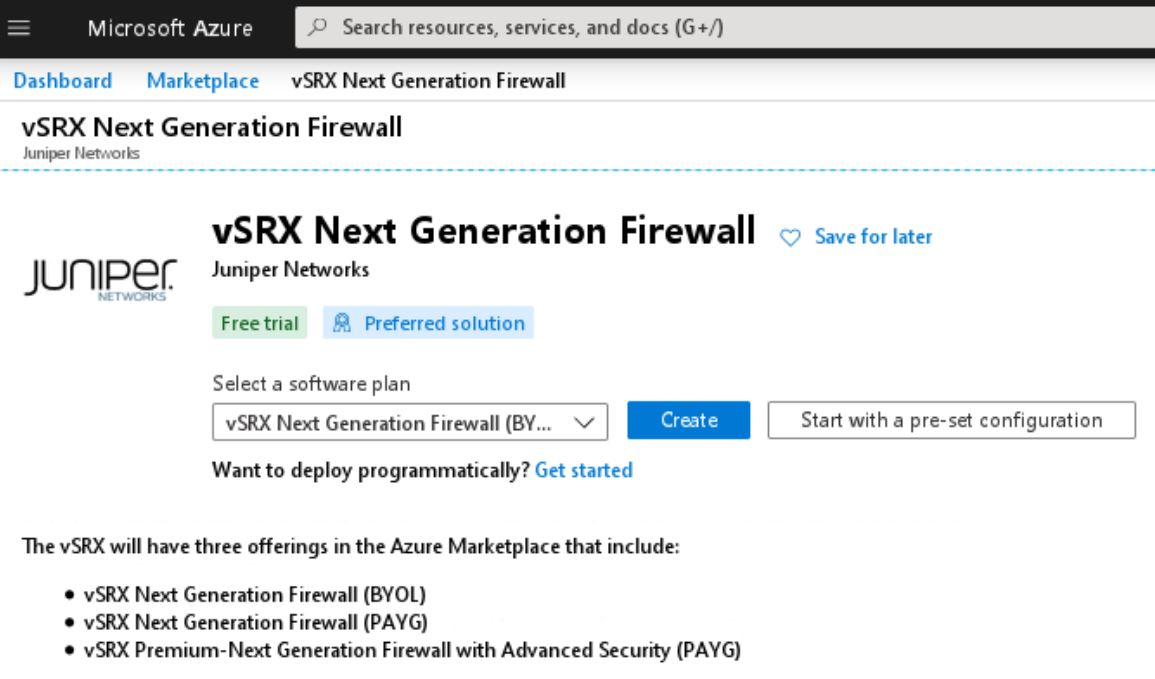Click the large product title heading
This screenshot has height=679, width=1155.
(x=484, y=231)
